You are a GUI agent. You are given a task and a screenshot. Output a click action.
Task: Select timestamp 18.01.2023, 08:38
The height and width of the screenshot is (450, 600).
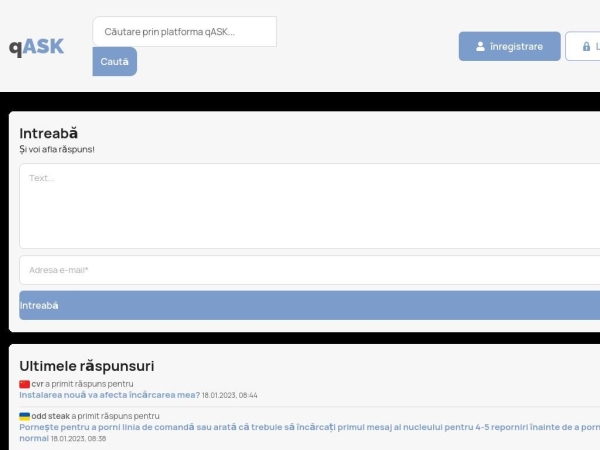tap(78, 439)
